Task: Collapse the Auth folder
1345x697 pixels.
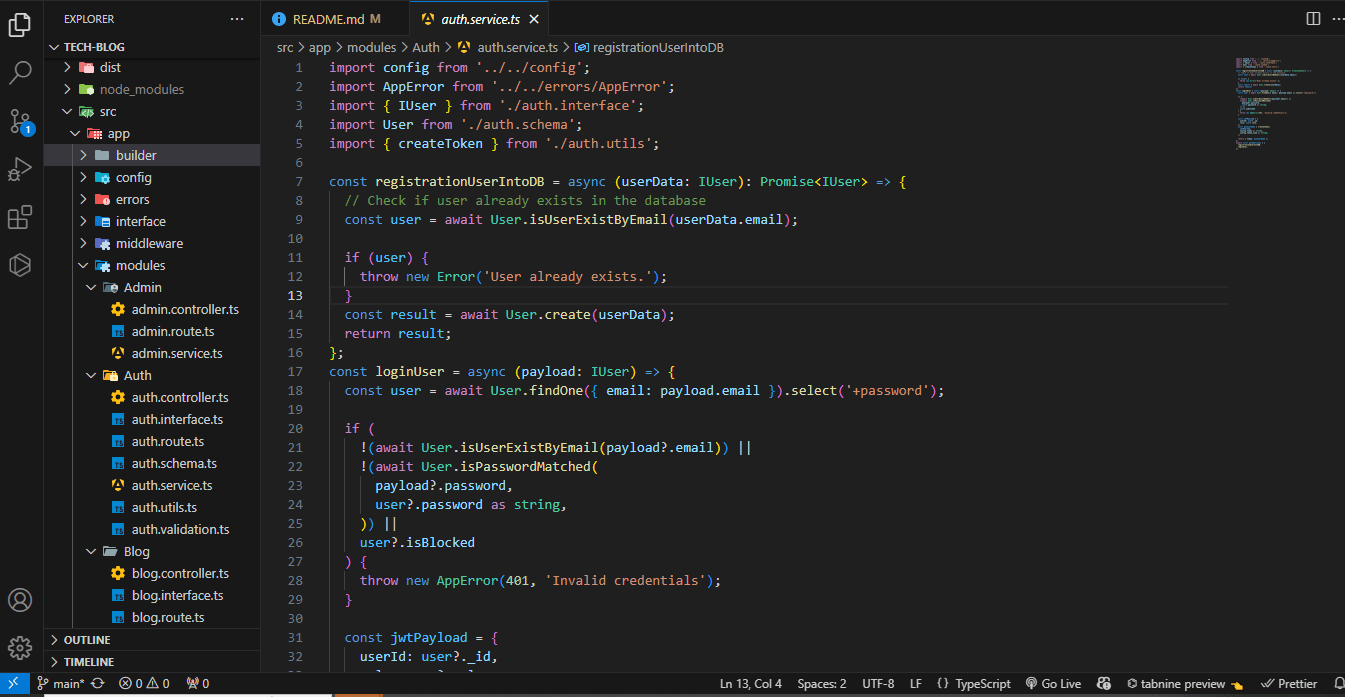Action: point(137,375)
